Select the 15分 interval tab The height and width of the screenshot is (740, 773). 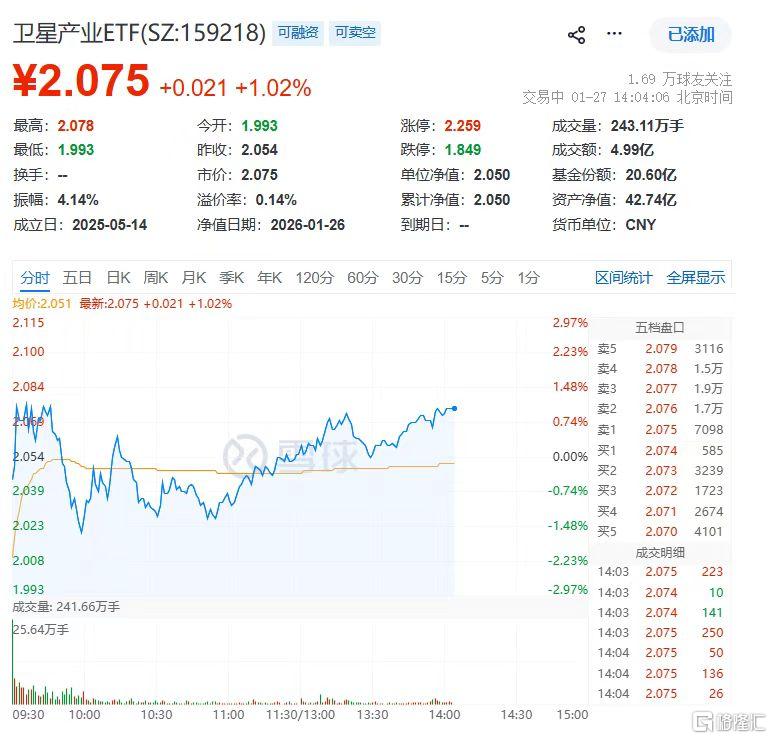[452, 278]
